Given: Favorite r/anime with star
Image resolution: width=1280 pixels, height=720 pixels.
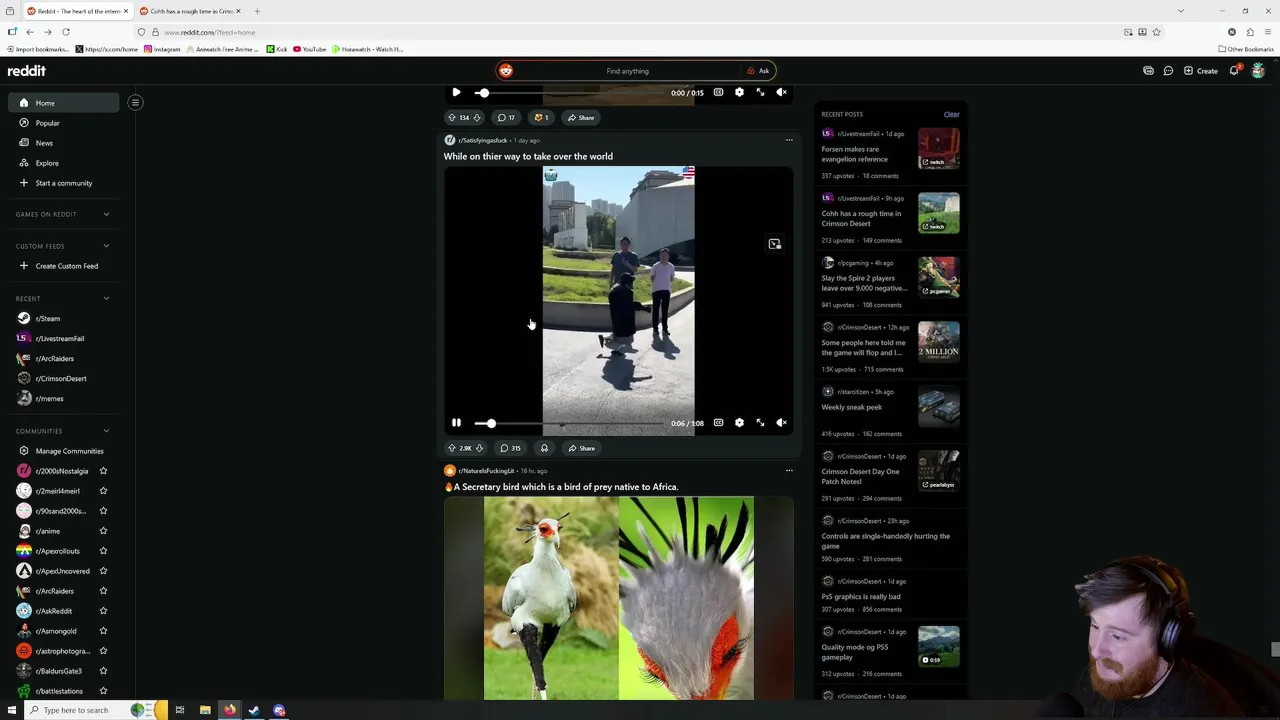Looking at the screenshot, I should 103,531.
